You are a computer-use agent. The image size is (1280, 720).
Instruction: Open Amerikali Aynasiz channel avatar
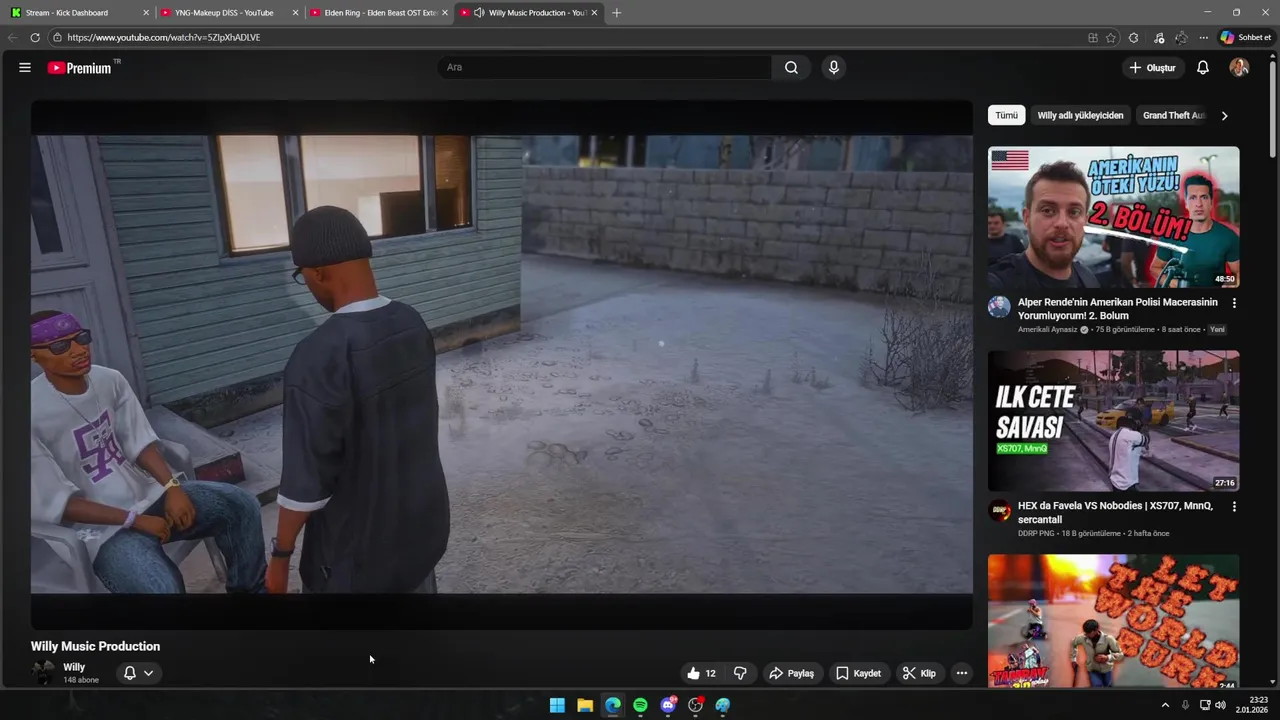click(999, 306)
